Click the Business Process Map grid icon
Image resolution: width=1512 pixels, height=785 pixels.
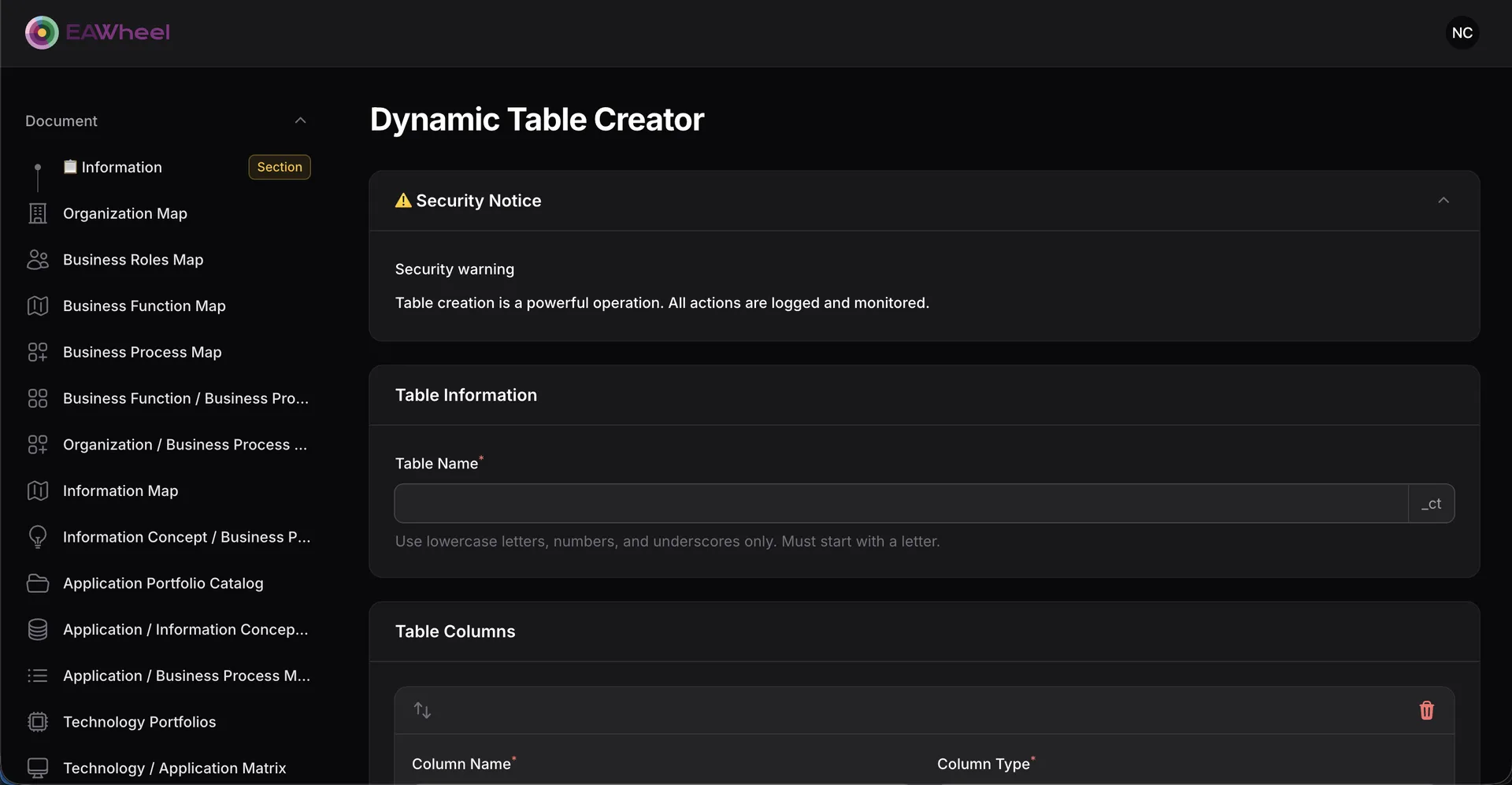point(38,352)
